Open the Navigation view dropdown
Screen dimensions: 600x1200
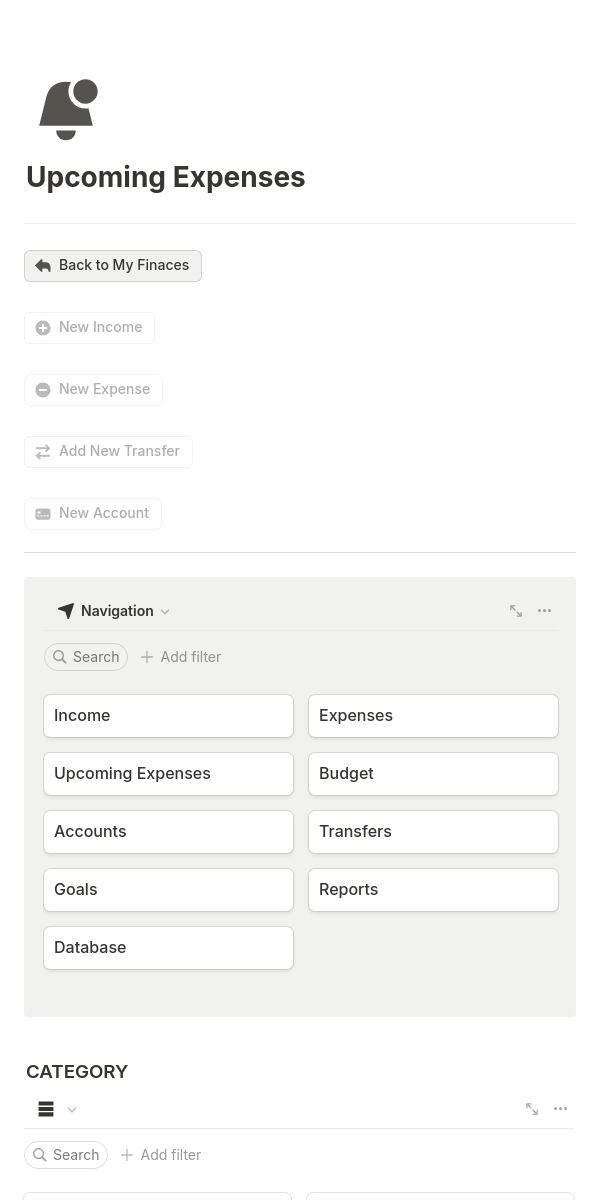(114, 611)
